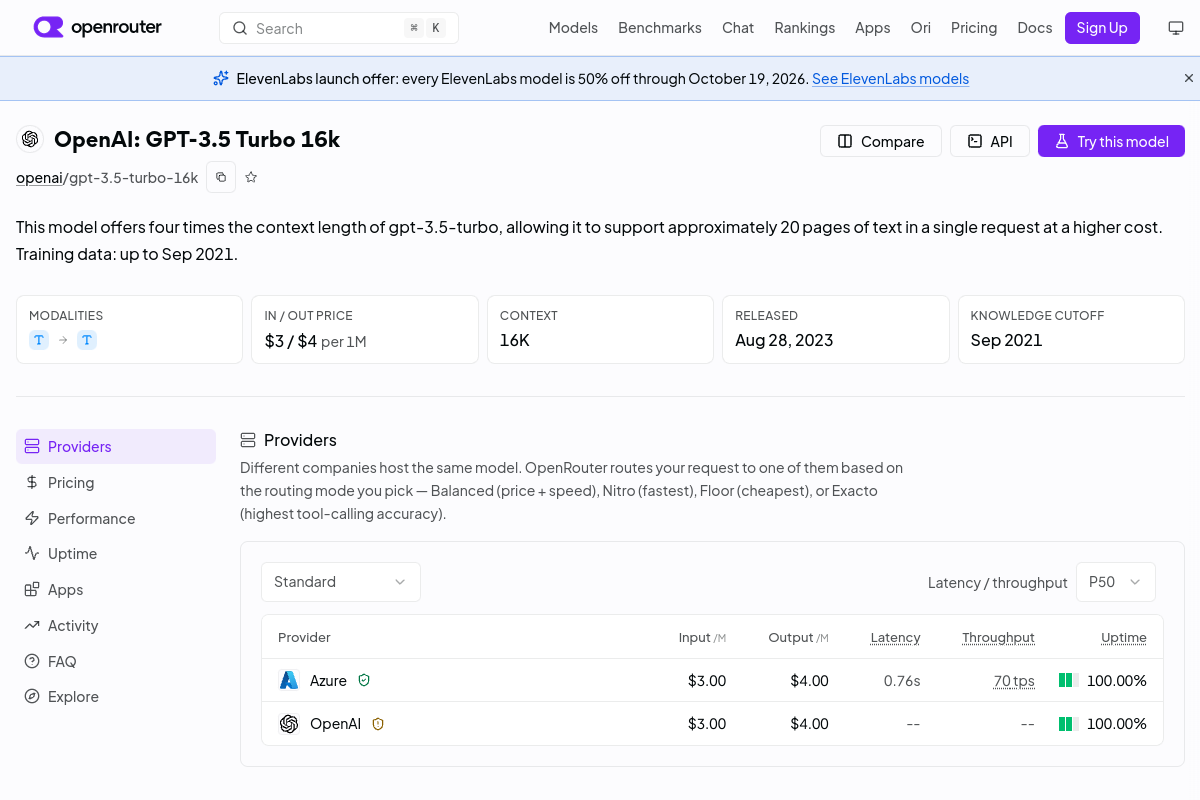Open the Apps sidebar section

click(x=116, y=589)
